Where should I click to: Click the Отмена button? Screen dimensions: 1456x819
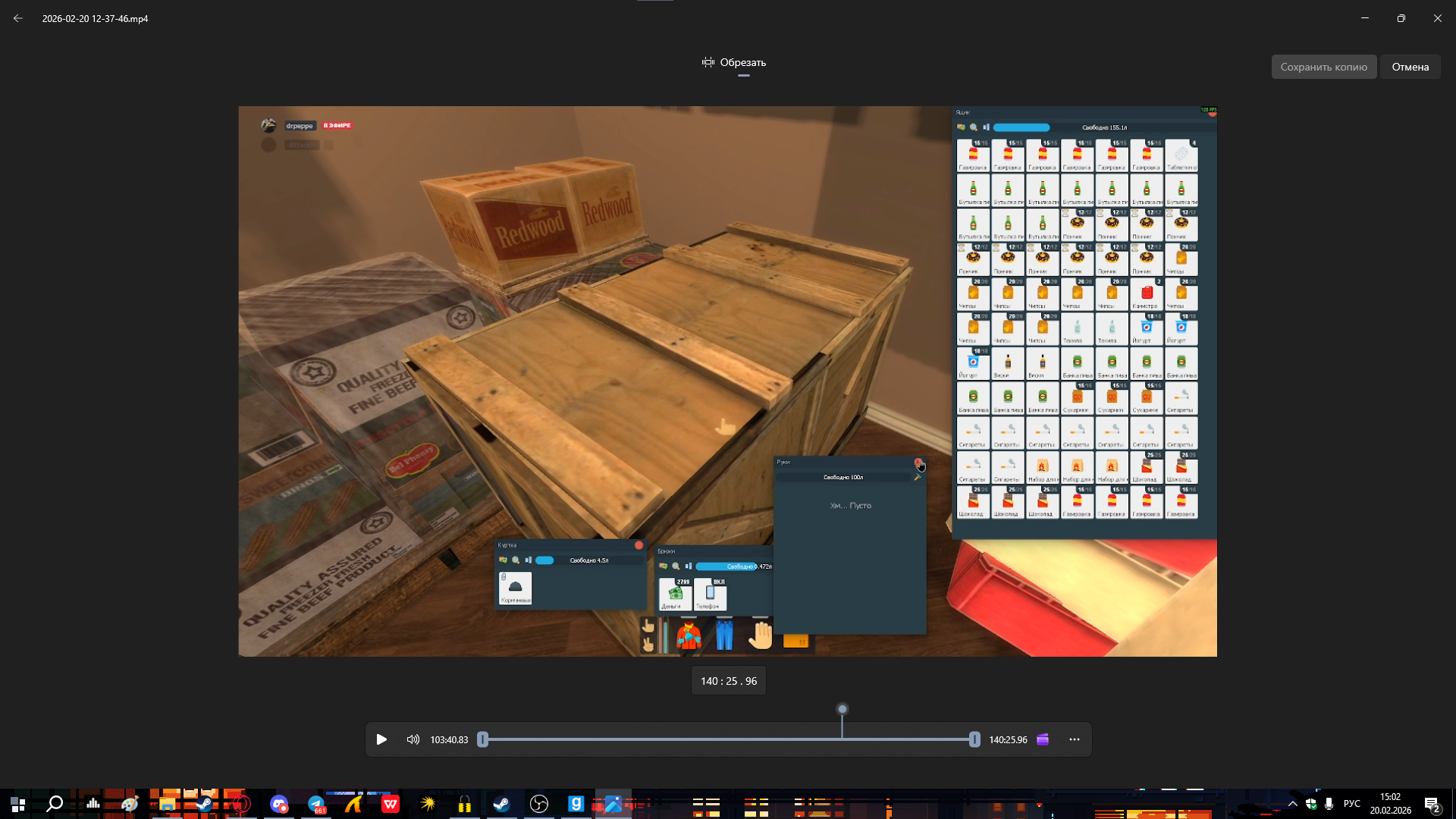tap(1410, 67)
